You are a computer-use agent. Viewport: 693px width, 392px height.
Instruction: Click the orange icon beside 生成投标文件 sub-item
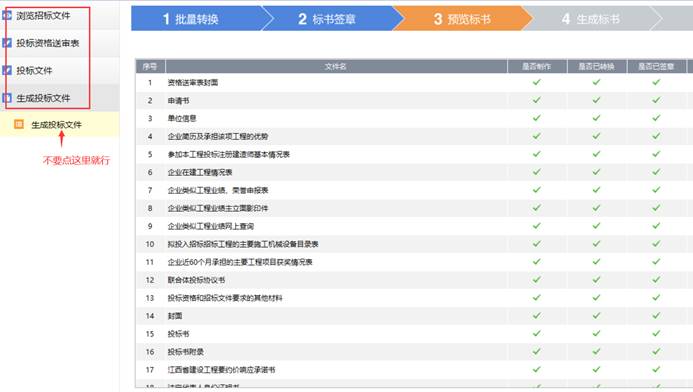(19, 124)
